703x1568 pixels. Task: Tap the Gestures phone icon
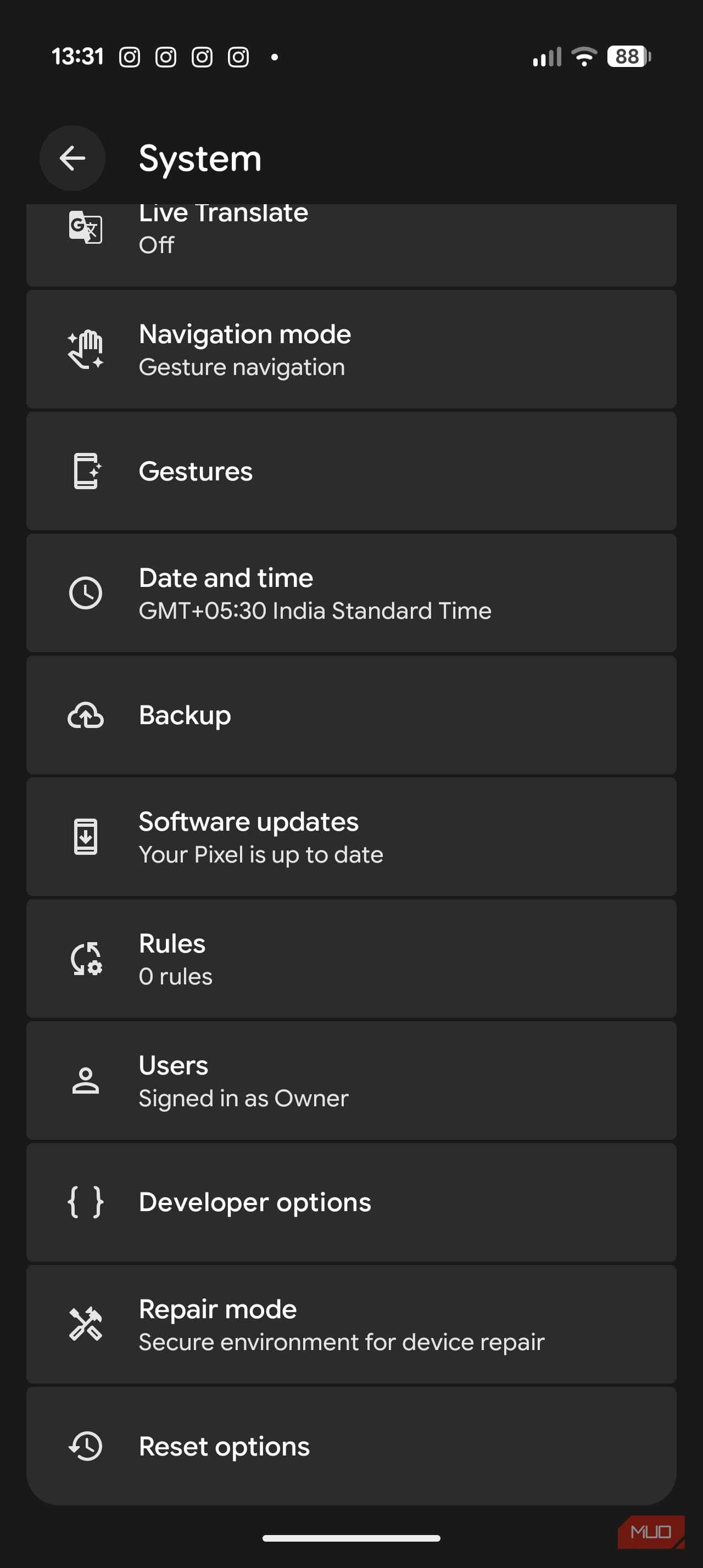86,471
